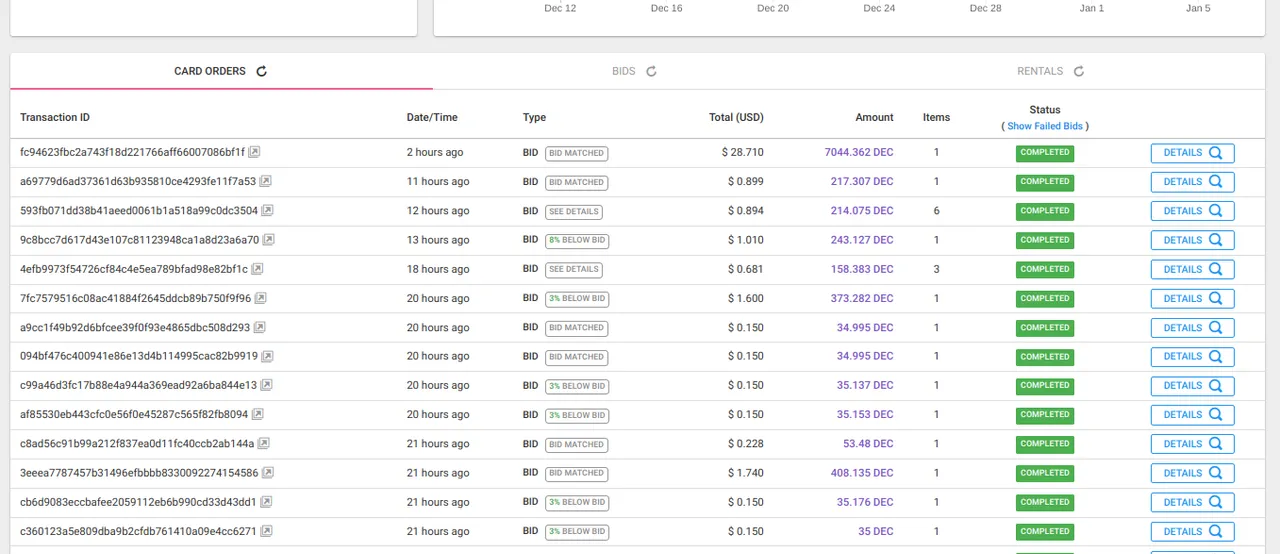The height and width of the screenshot is (554, 1280).
Task: Open external link icon for transaction a9cc1f49b92d6bfc
Action: click(260, 327)
